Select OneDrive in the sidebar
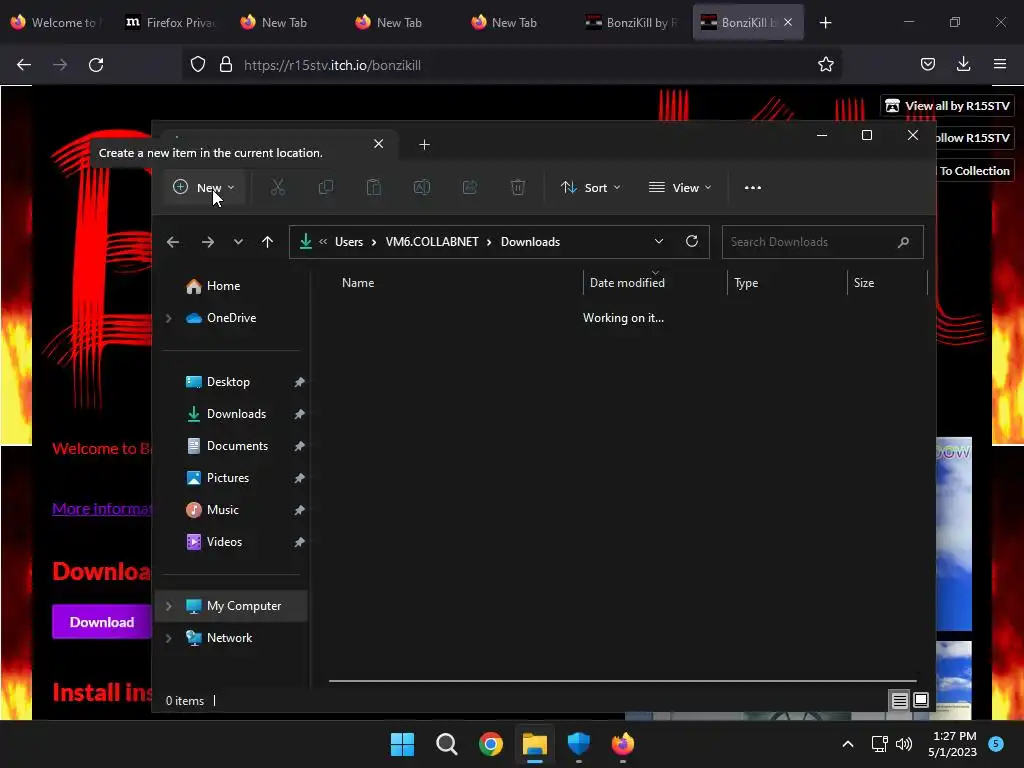The image size is (1024, 768). 231,318
